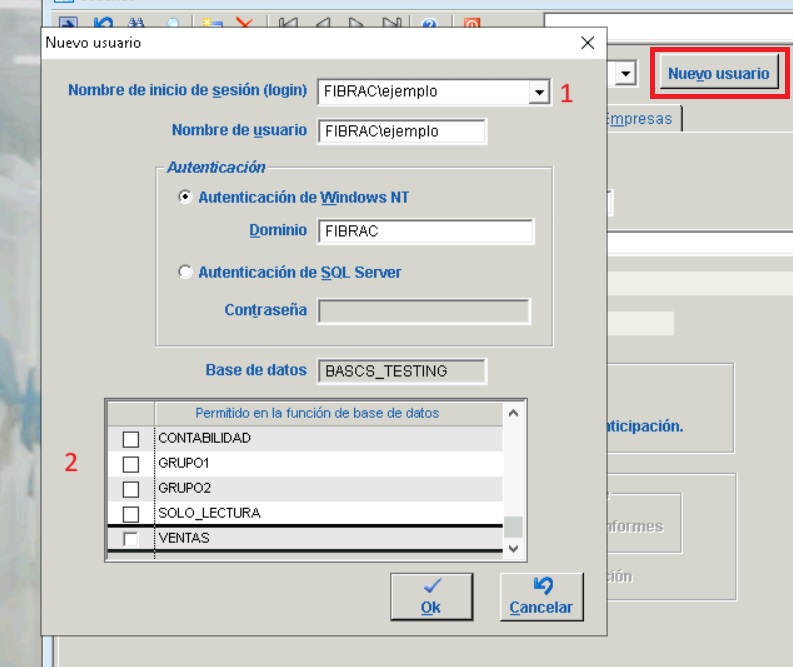
Task: Open the login name dropdown arrow
Action: click(x=540, y=92)
